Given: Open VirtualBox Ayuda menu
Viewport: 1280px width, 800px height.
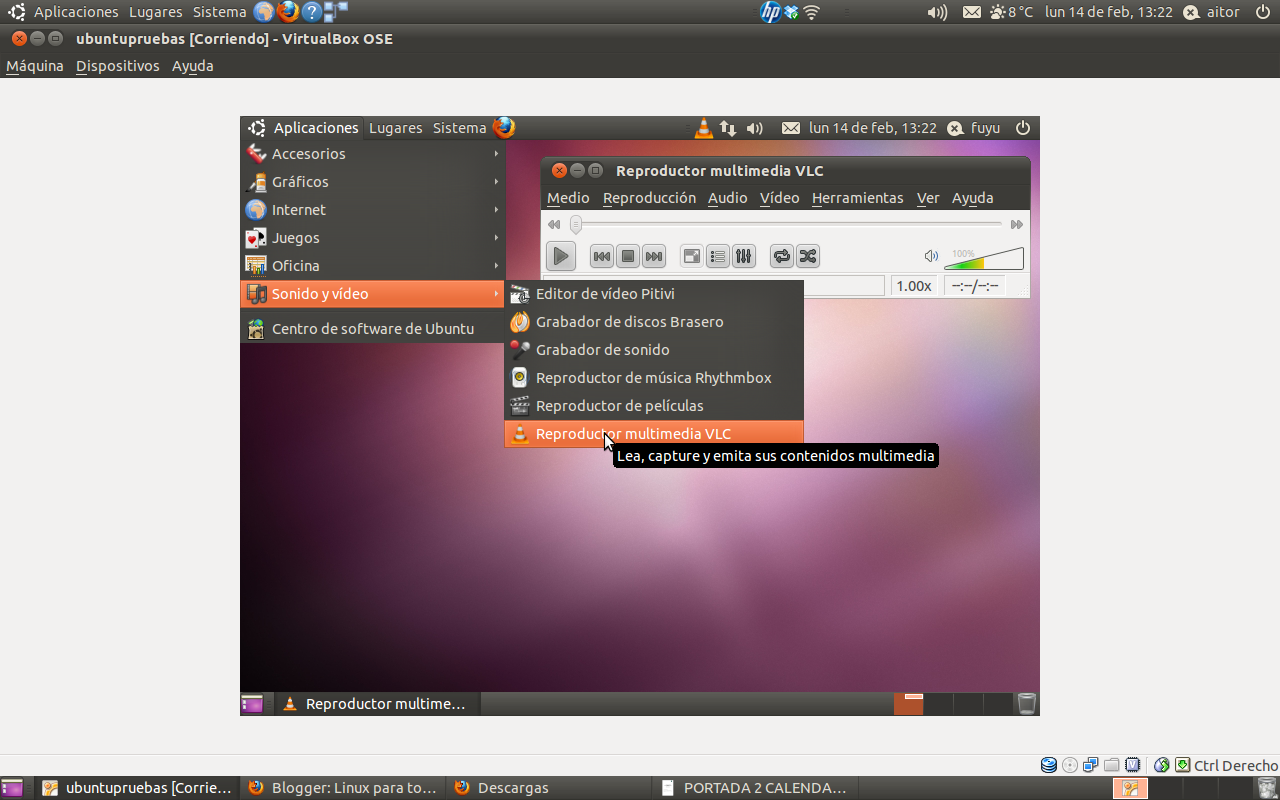Looking at the screenshot, I should tap(193, 66).
